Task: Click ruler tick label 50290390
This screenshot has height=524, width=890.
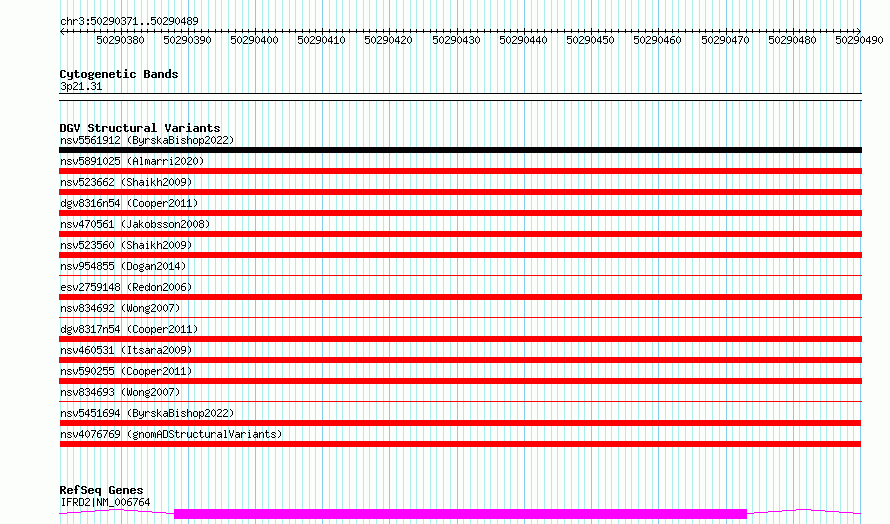Action: coord(187,40)
